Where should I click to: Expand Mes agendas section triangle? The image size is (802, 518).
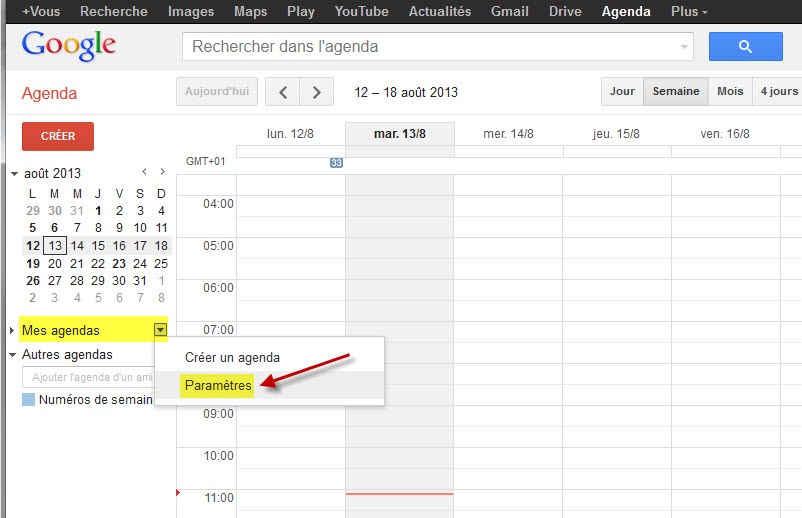12,330
